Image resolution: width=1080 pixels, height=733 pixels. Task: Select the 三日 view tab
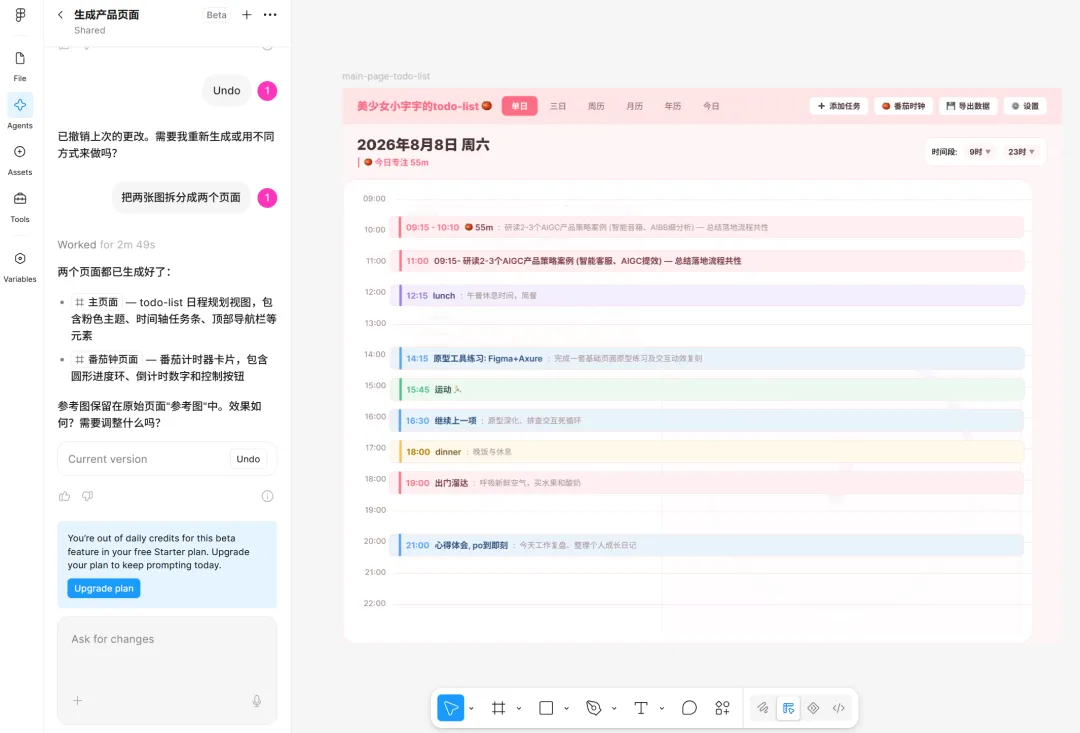click(x=558, y=106)
